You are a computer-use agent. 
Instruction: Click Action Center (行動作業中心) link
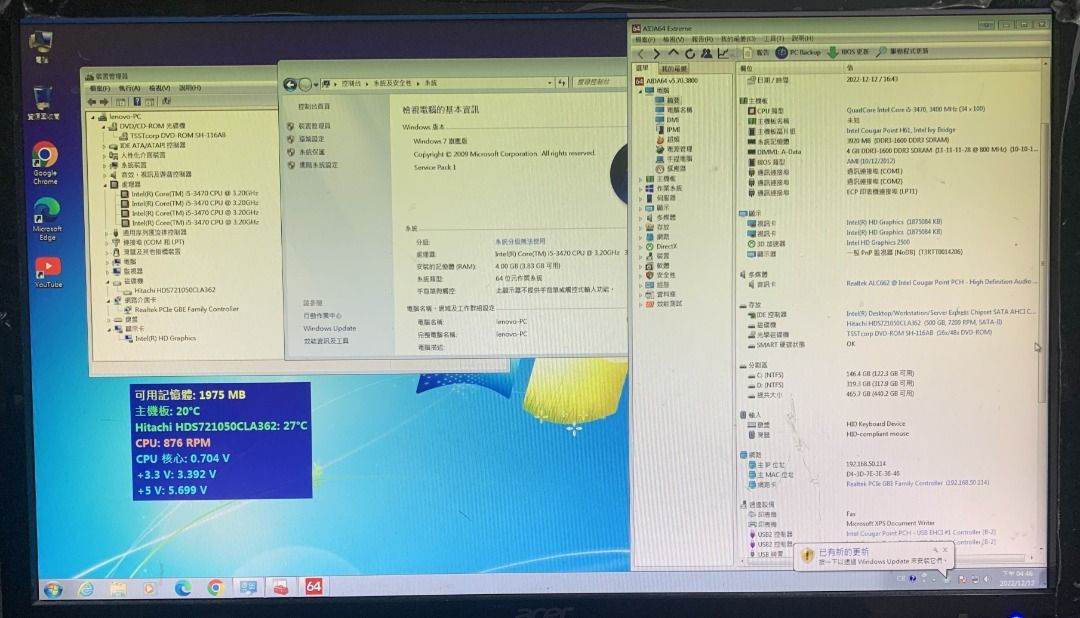(322, 316)
